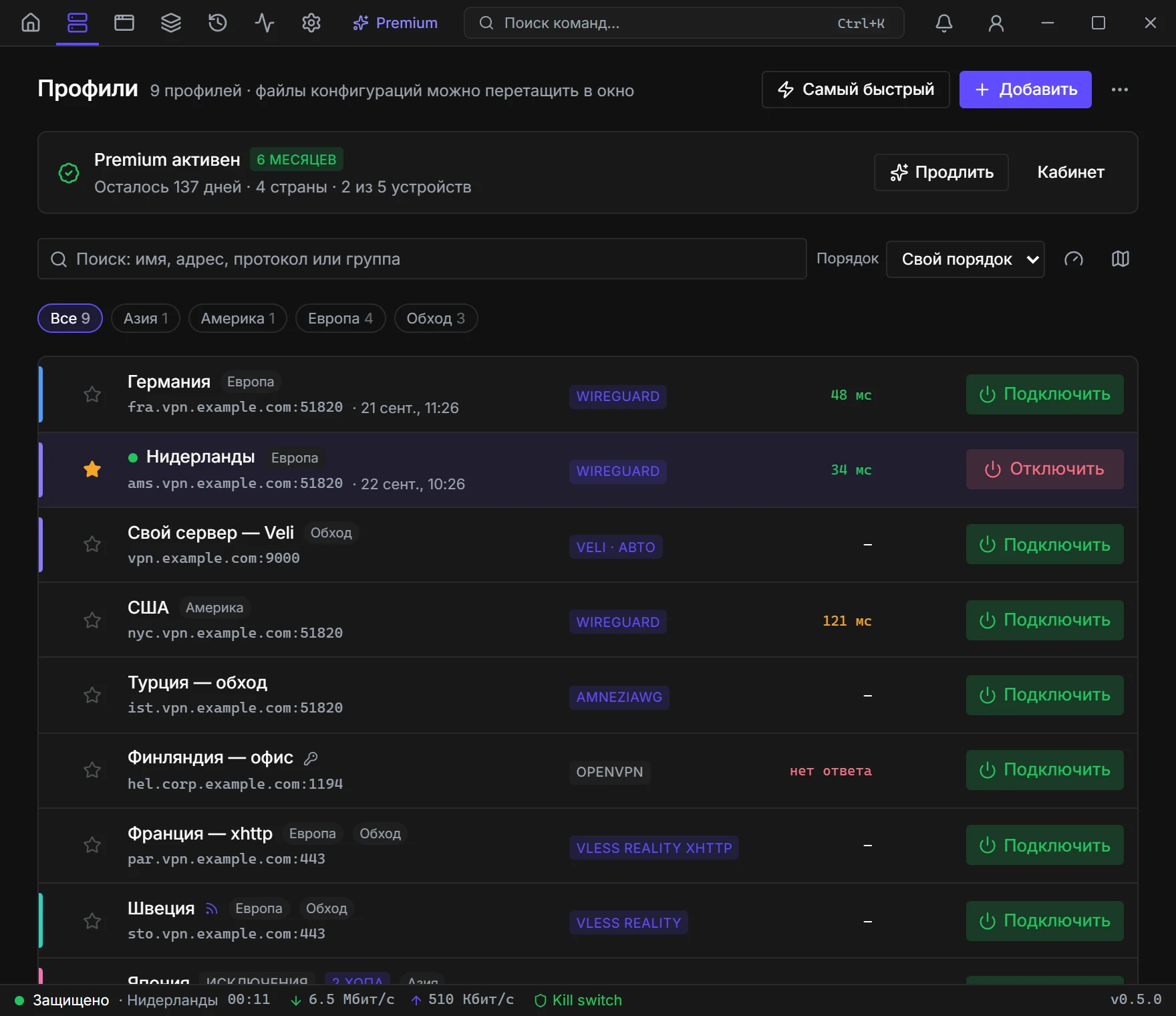Open the user account icon
Image resolution: width=1176 pixels, height=1016 pixels.
(x=996, y=23)
